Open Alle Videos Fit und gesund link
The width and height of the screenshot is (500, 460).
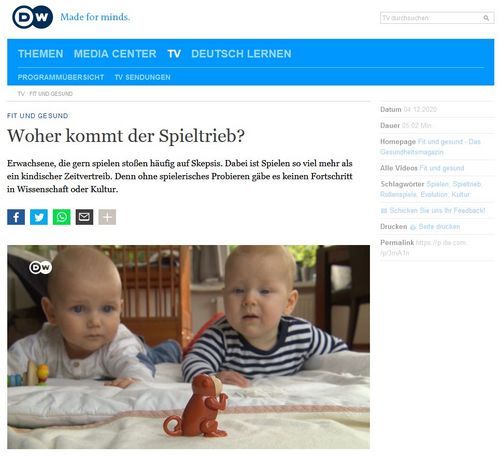442,168
